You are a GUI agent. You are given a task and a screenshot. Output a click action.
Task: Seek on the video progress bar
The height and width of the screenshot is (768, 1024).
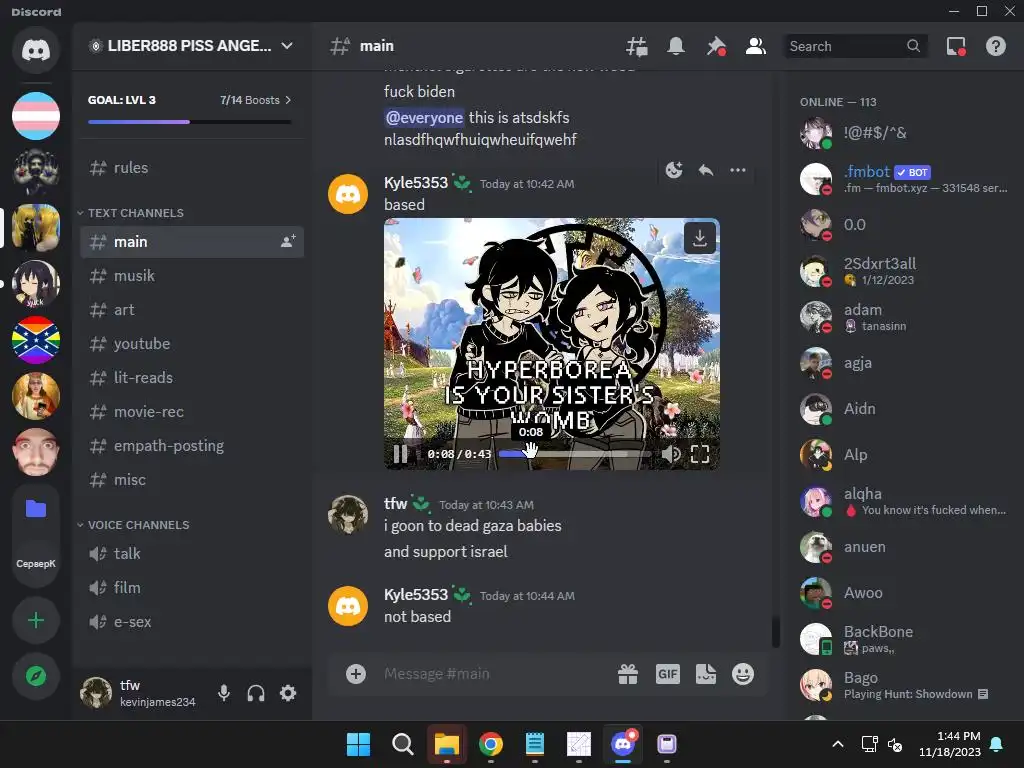(575, 454)
